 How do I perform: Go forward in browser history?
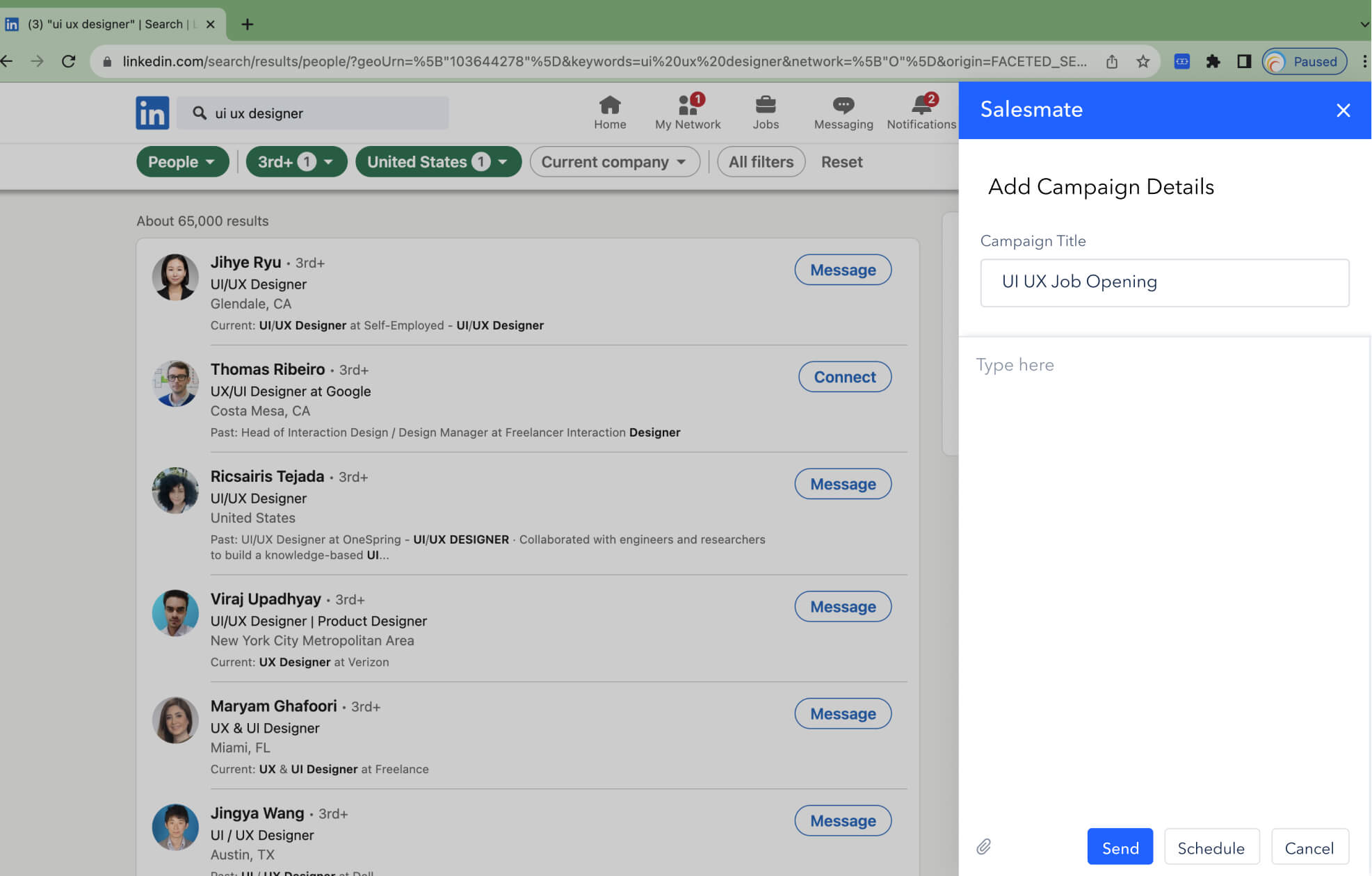point(37,61)
